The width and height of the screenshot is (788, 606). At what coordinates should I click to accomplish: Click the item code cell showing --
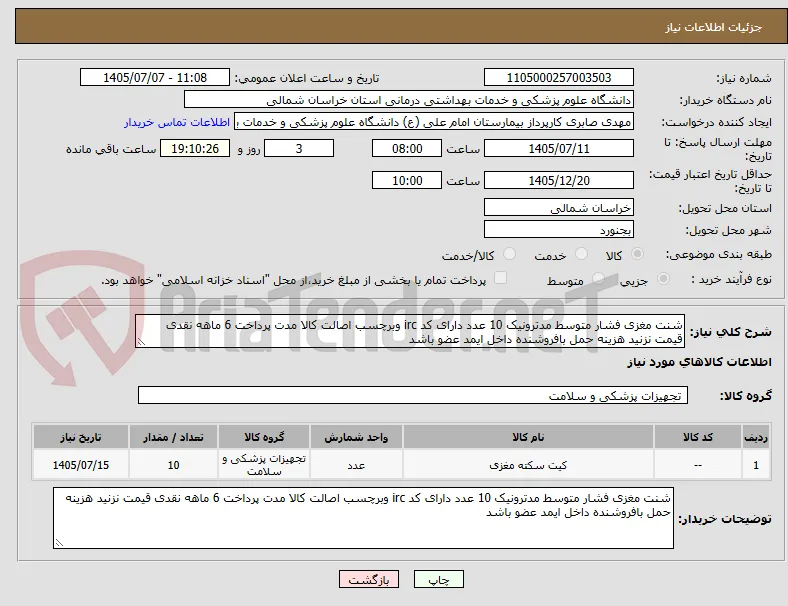(698, 465)
